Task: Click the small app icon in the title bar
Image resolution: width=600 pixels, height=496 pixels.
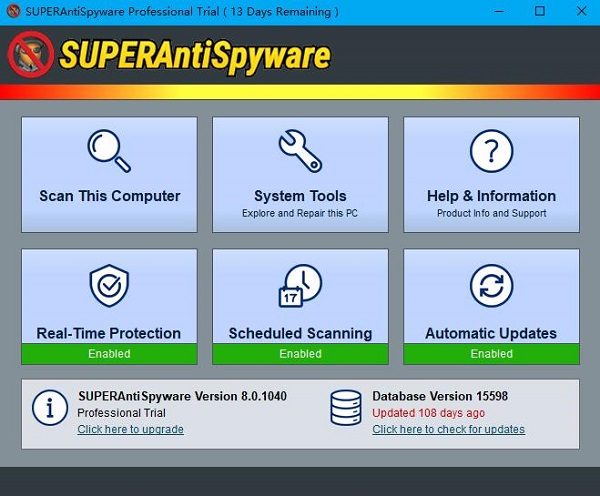Action: (13, 11)
